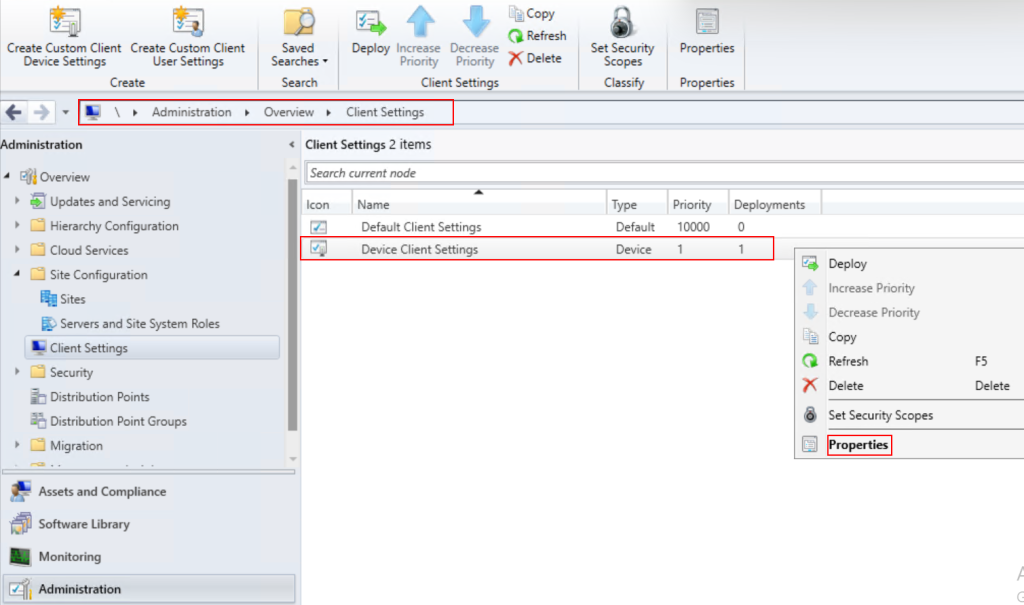Open the Software Library workspace
Image resolution: width=1024 pixels, height=605 pixels.
point(84,524)
